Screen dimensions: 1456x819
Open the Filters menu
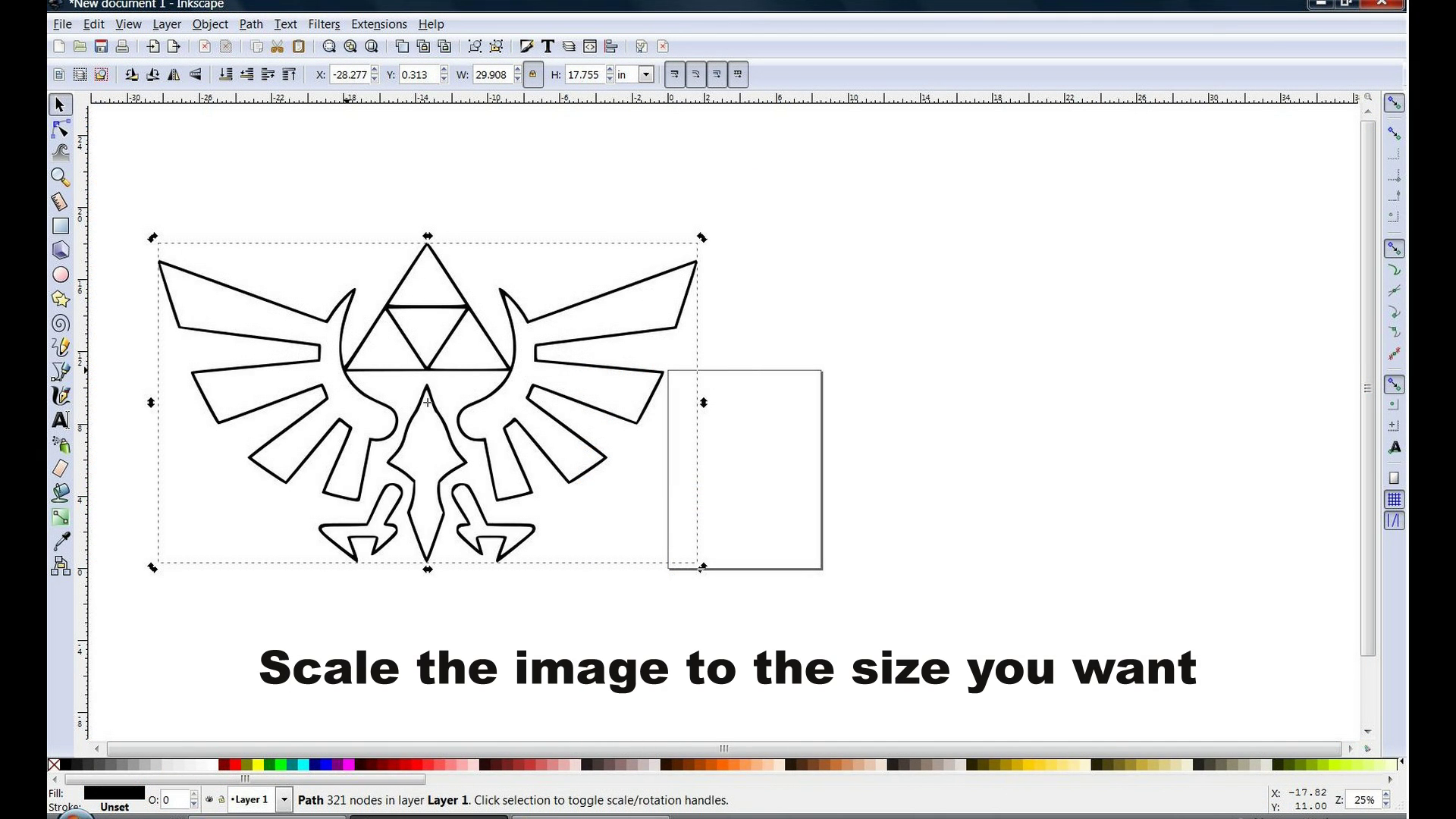pyautogui.click(x=324, y=24)
